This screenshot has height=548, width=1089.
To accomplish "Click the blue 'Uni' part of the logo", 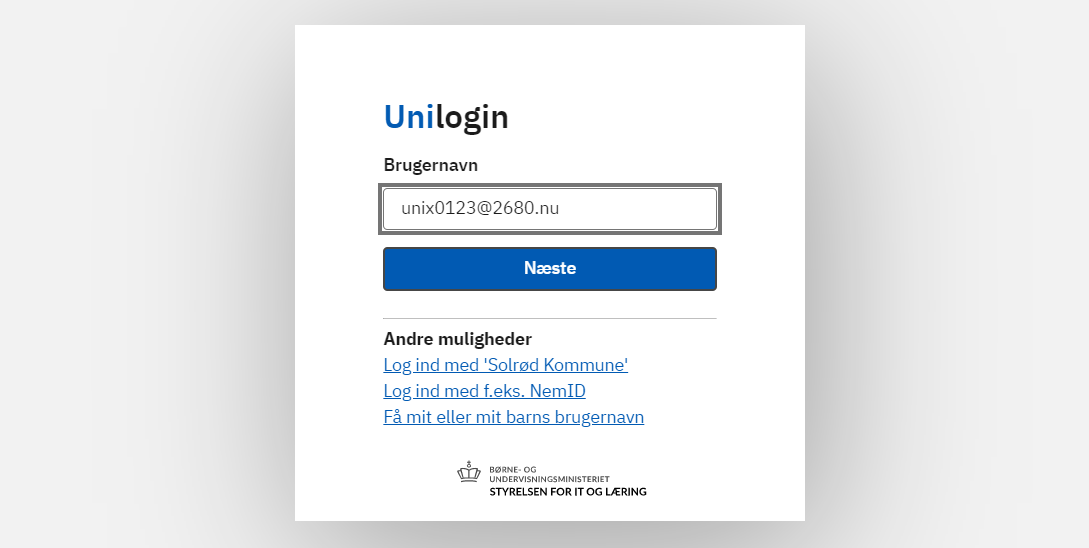I will [x=409, y=117].
